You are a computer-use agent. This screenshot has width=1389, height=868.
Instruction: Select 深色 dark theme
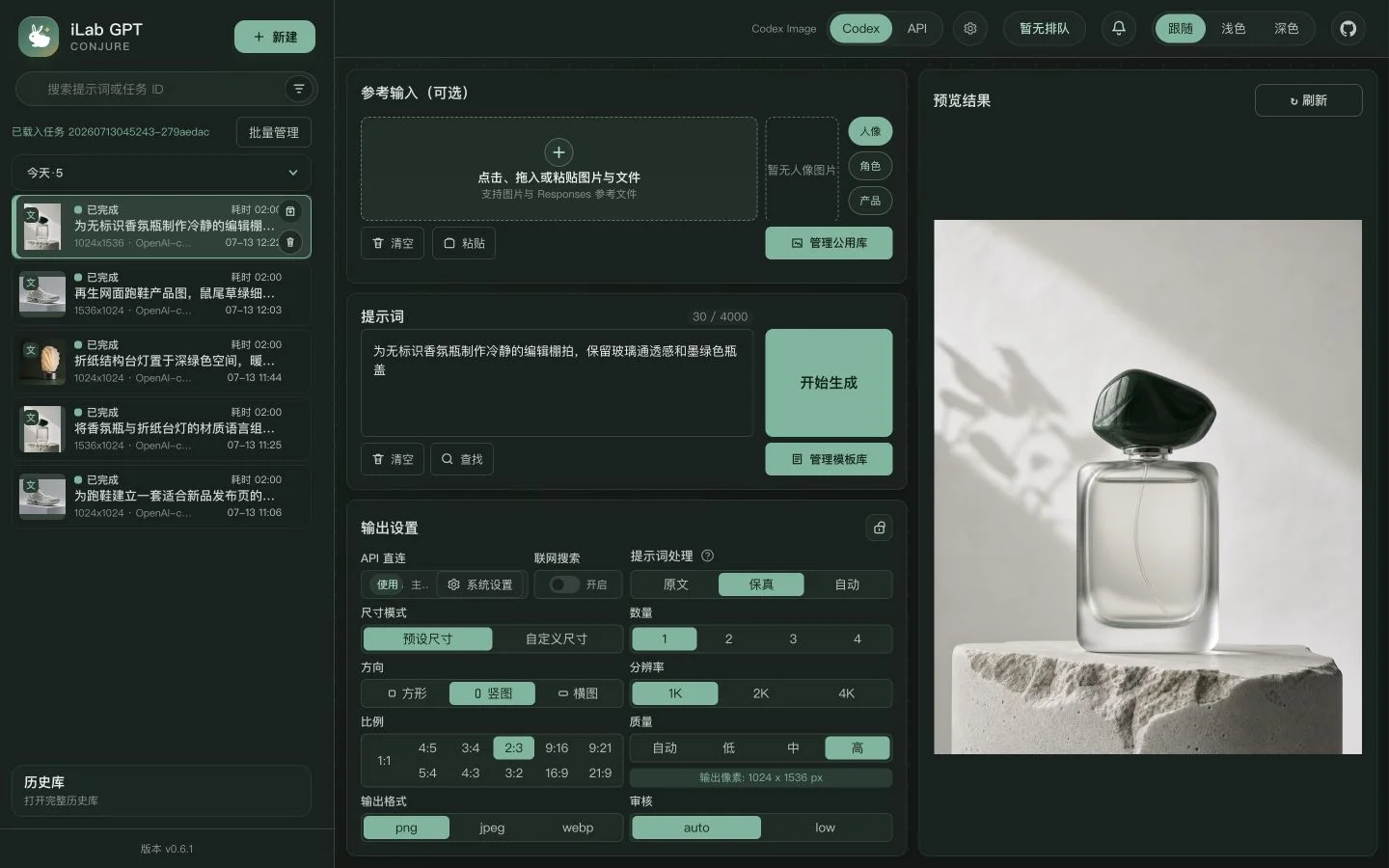pos(1287,29)
